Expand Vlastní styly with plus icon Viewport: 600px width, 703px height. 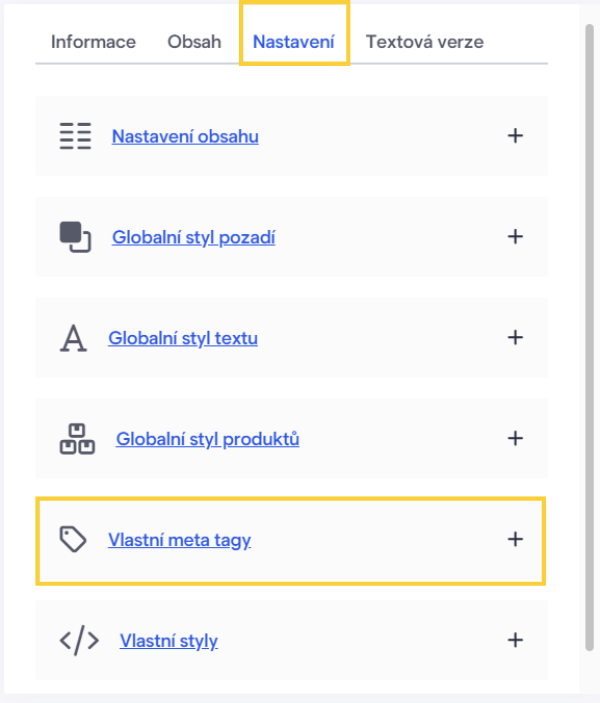515,641
